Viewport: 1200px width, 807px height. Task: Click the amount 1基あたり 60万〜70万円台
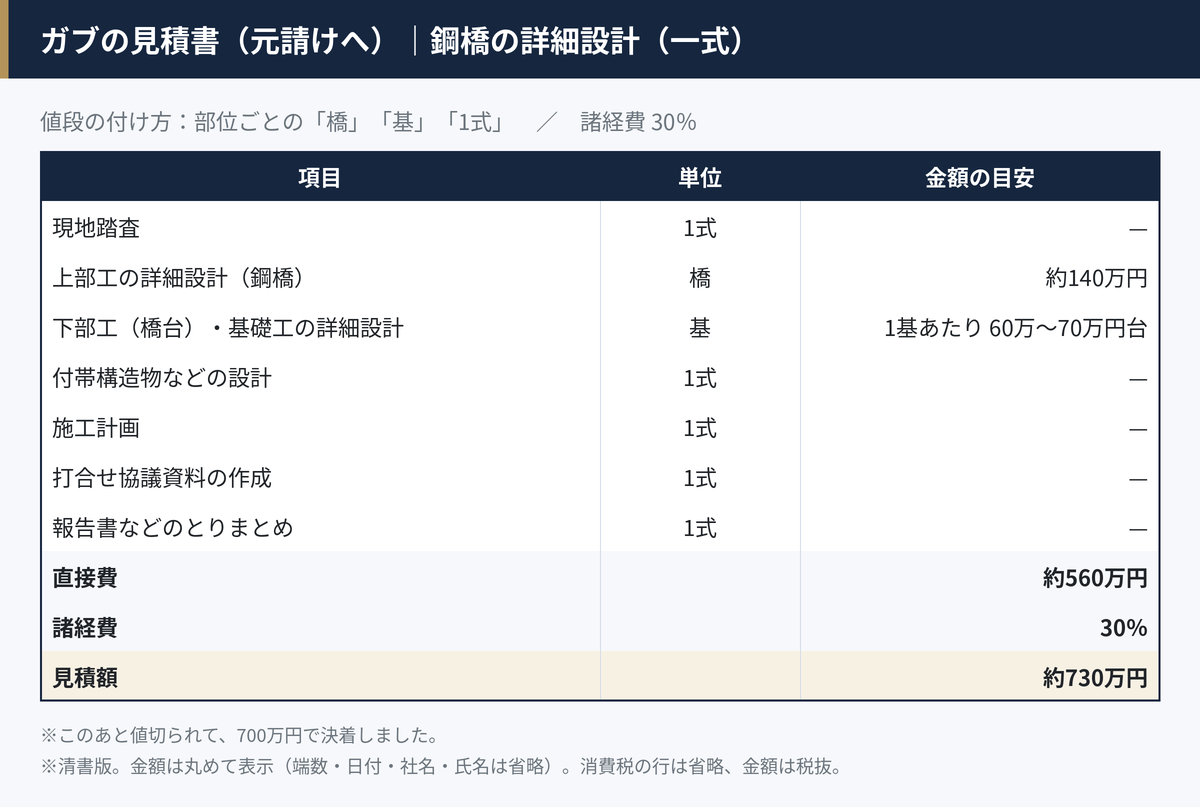1016,328
